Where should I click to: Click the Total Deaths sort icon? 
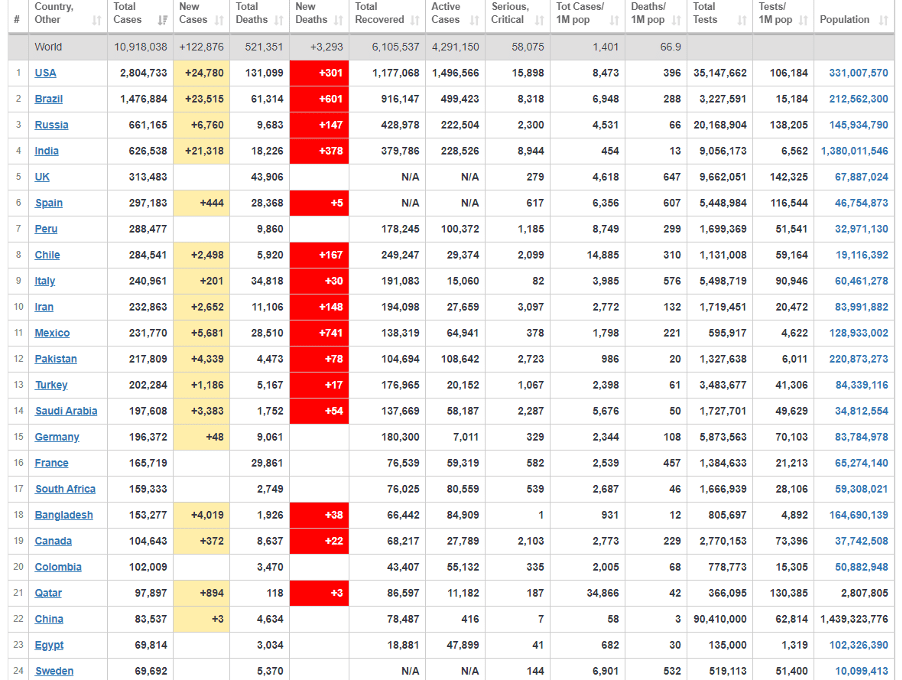(279, 21)
